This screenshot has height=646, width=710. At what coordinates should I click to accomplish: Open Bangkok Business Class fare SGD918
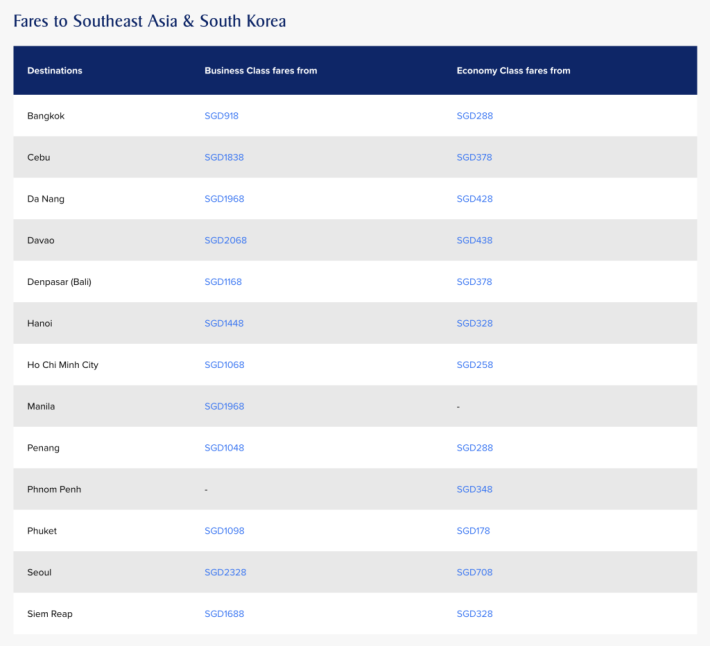tap(221, 116)
